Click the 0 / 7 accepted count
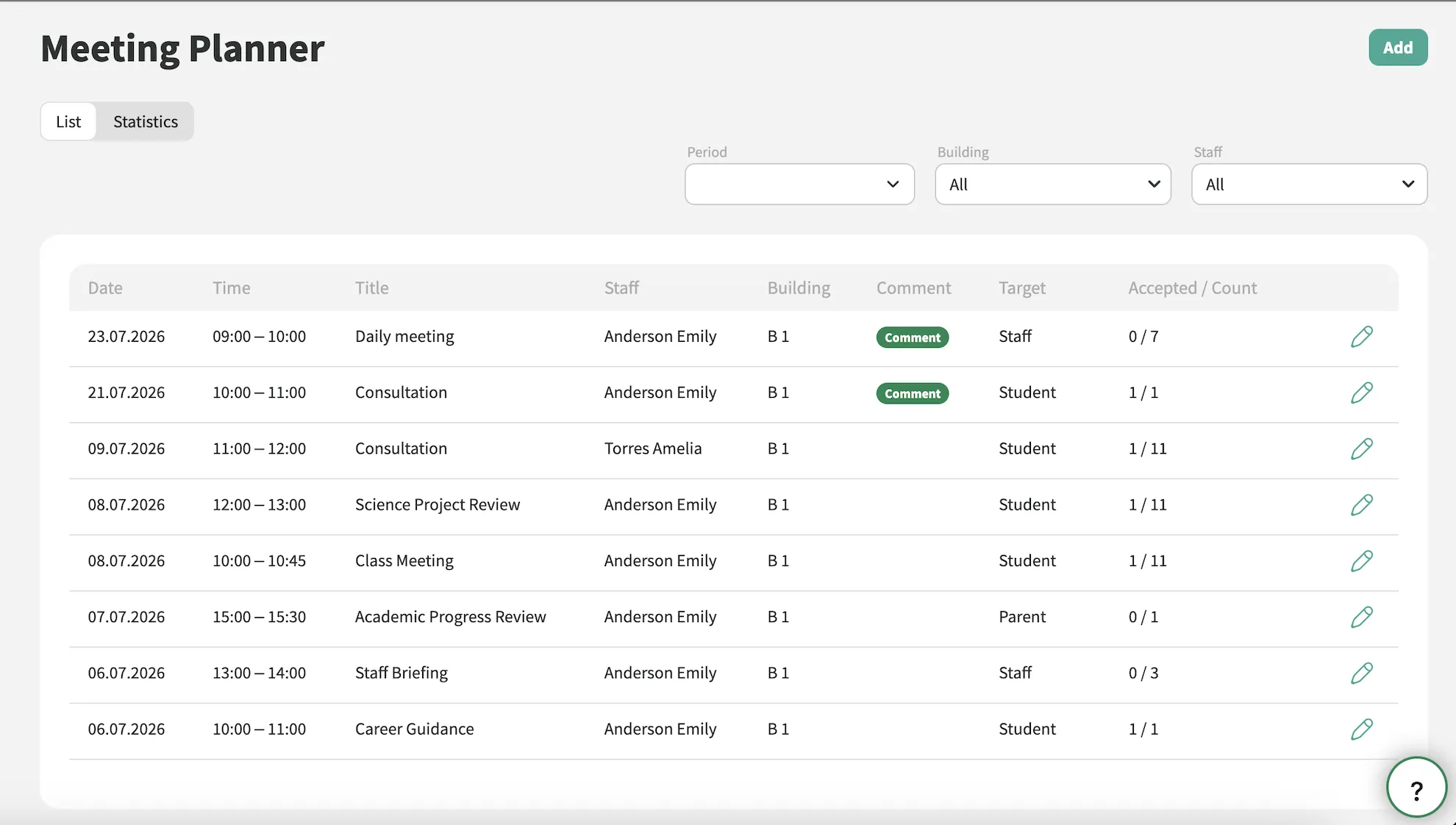 pos(1143,336)
